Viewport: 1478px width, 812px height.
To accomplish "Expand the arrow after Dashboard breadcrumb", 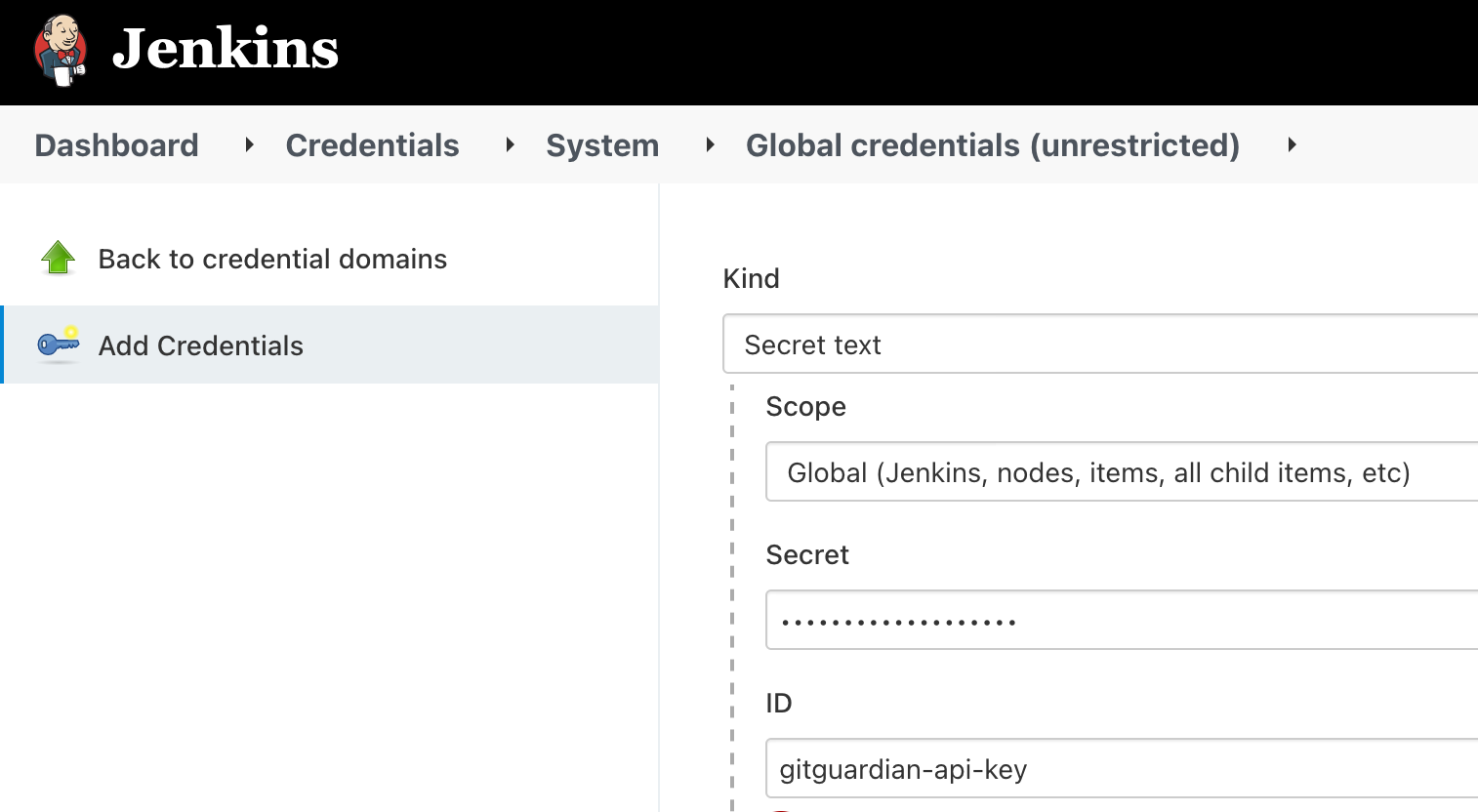I will click(249, 145).
